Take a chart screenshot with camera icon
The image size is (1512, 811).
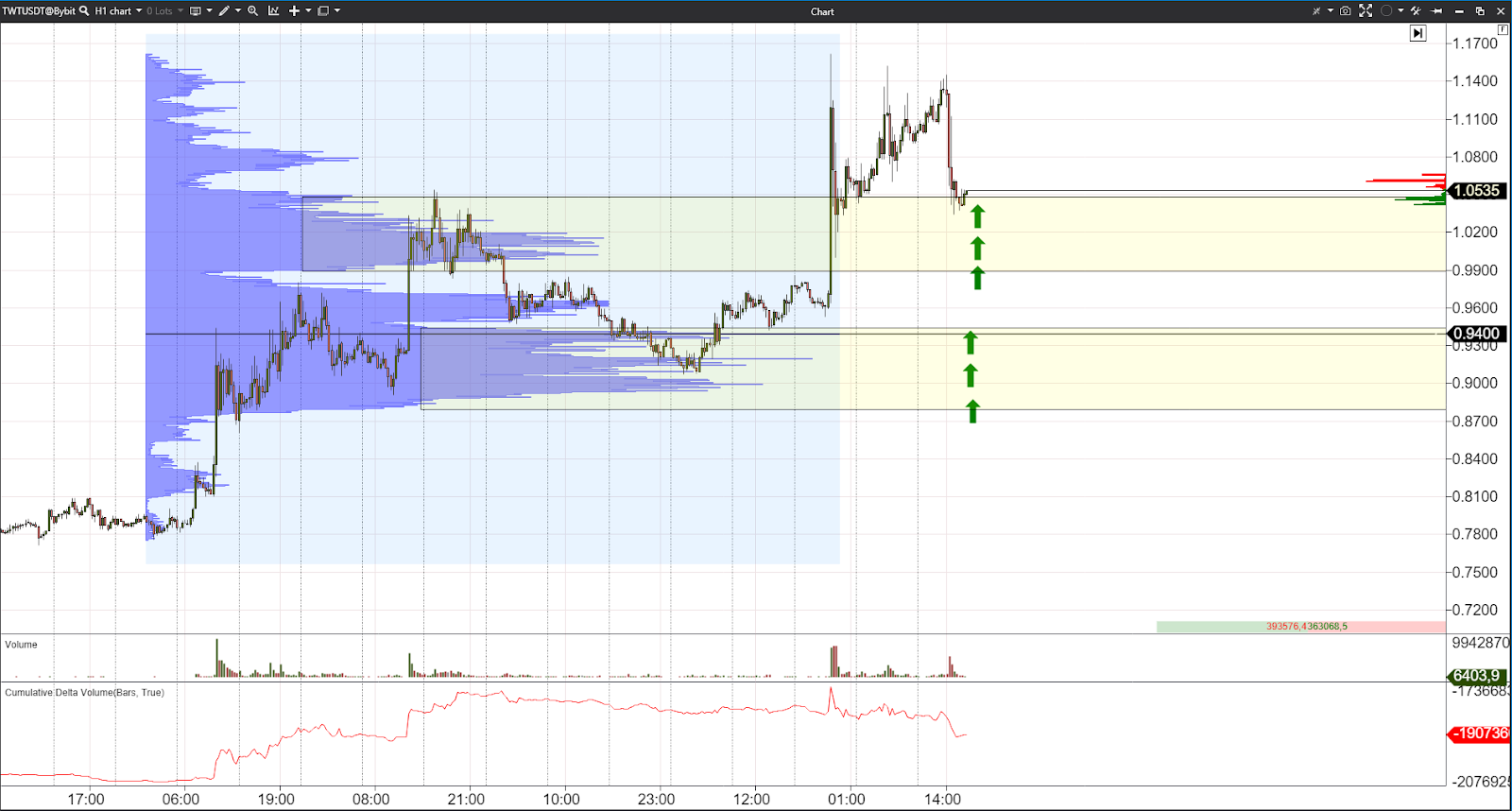1345,11
